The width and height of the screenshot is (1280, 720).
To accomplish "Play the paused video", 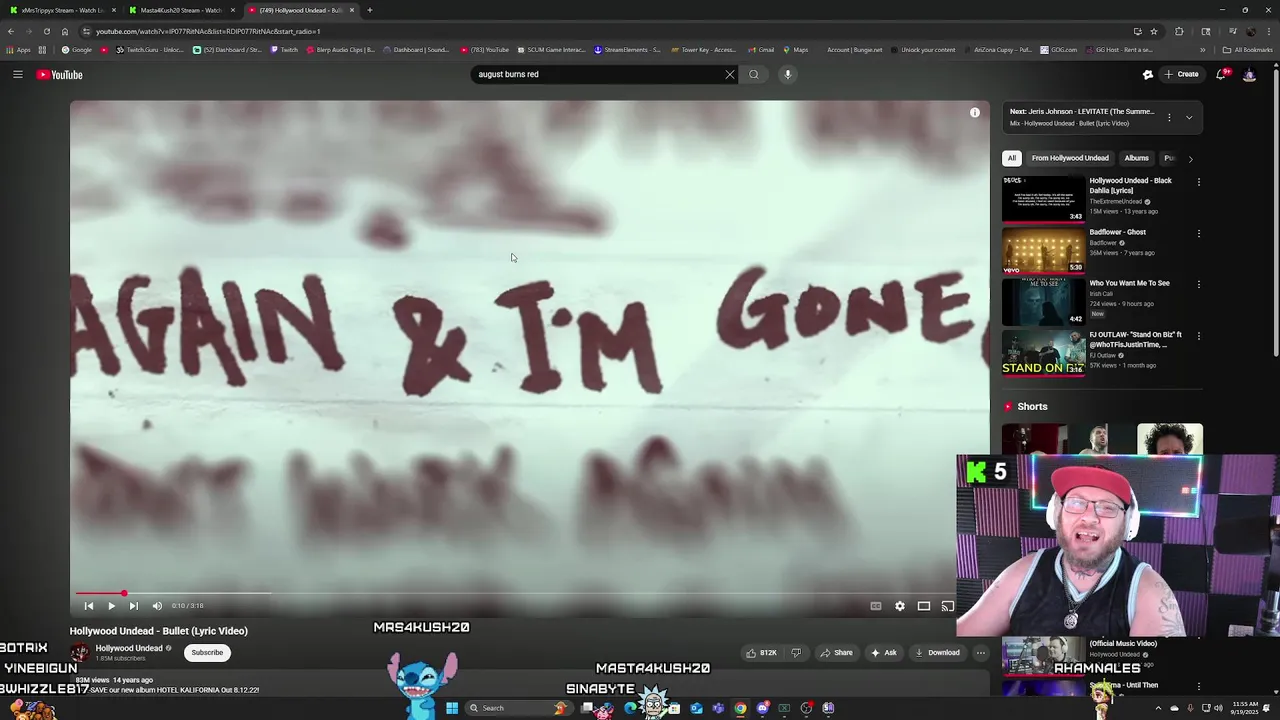I will (111, 606).
